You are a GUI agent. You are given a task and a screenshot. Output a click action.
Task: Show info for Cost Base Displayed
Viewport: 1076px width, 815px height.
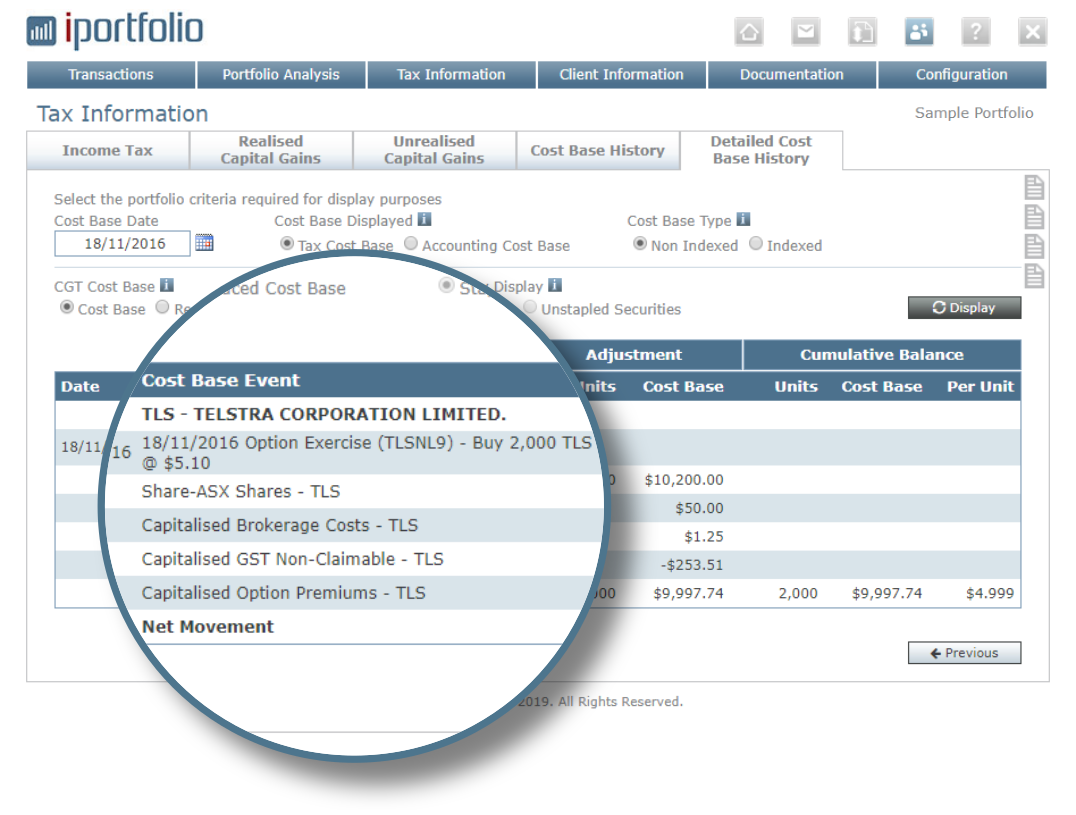425,220
